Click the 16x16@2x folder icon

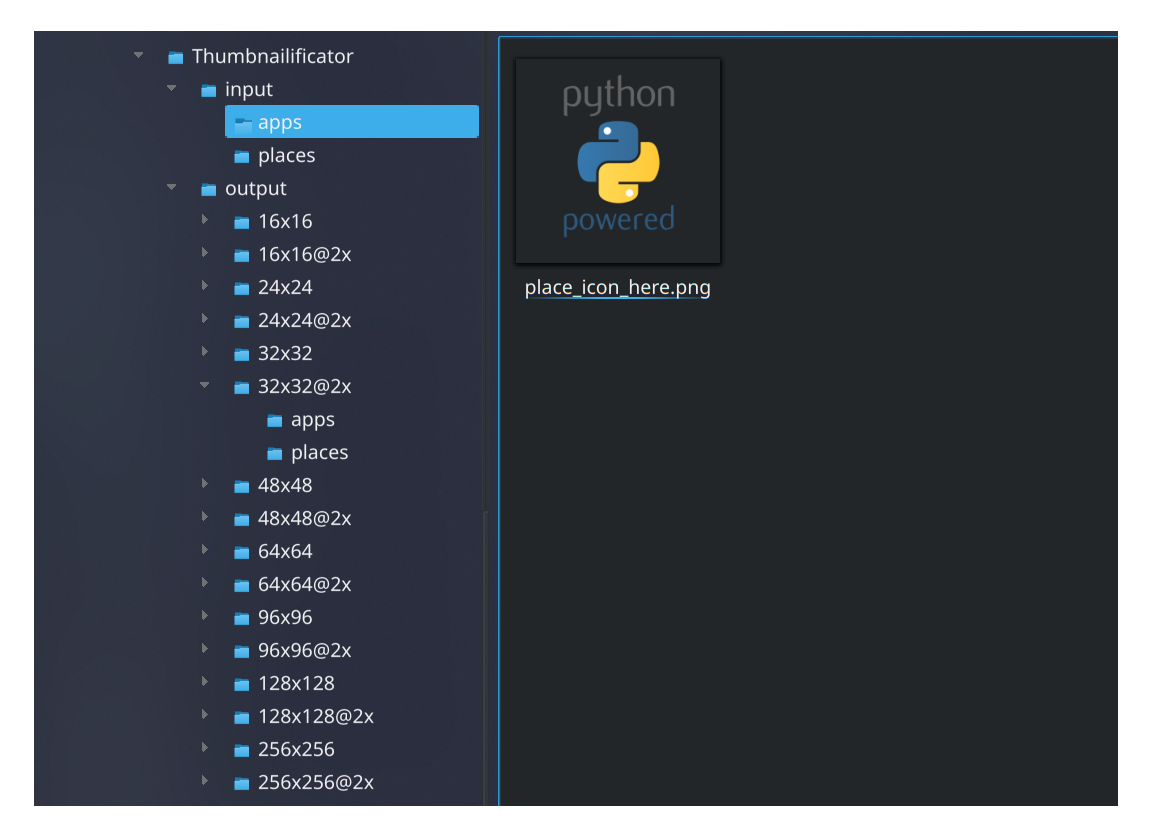click(241, 255)
